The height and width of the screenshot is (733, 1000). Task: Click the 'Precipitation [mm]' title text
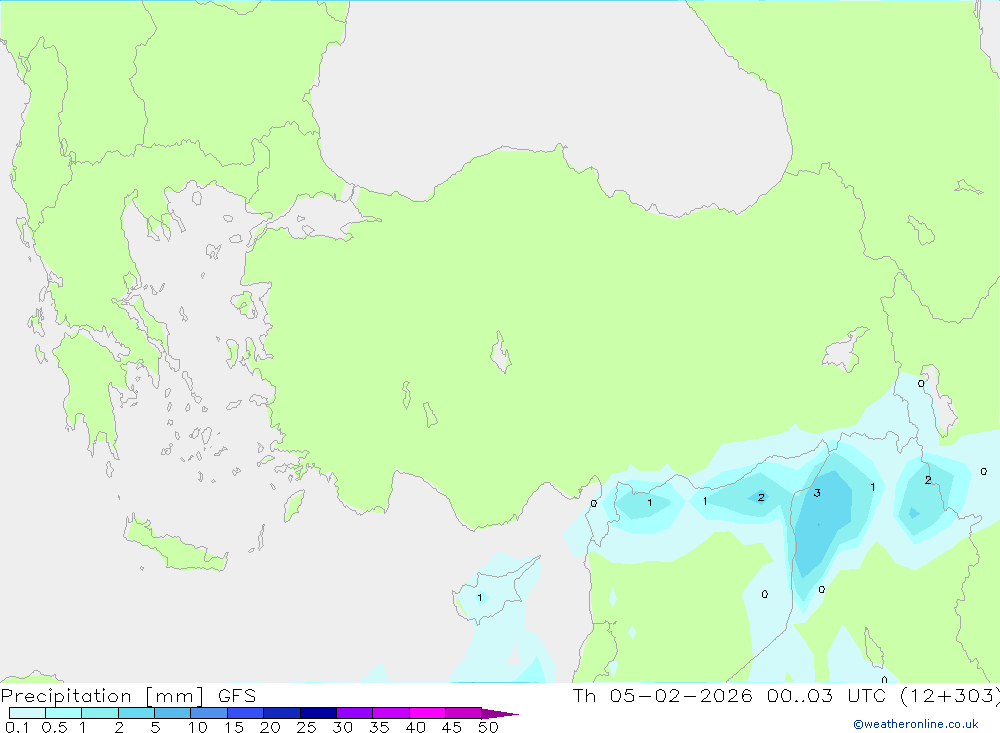(x=103, y=696)
